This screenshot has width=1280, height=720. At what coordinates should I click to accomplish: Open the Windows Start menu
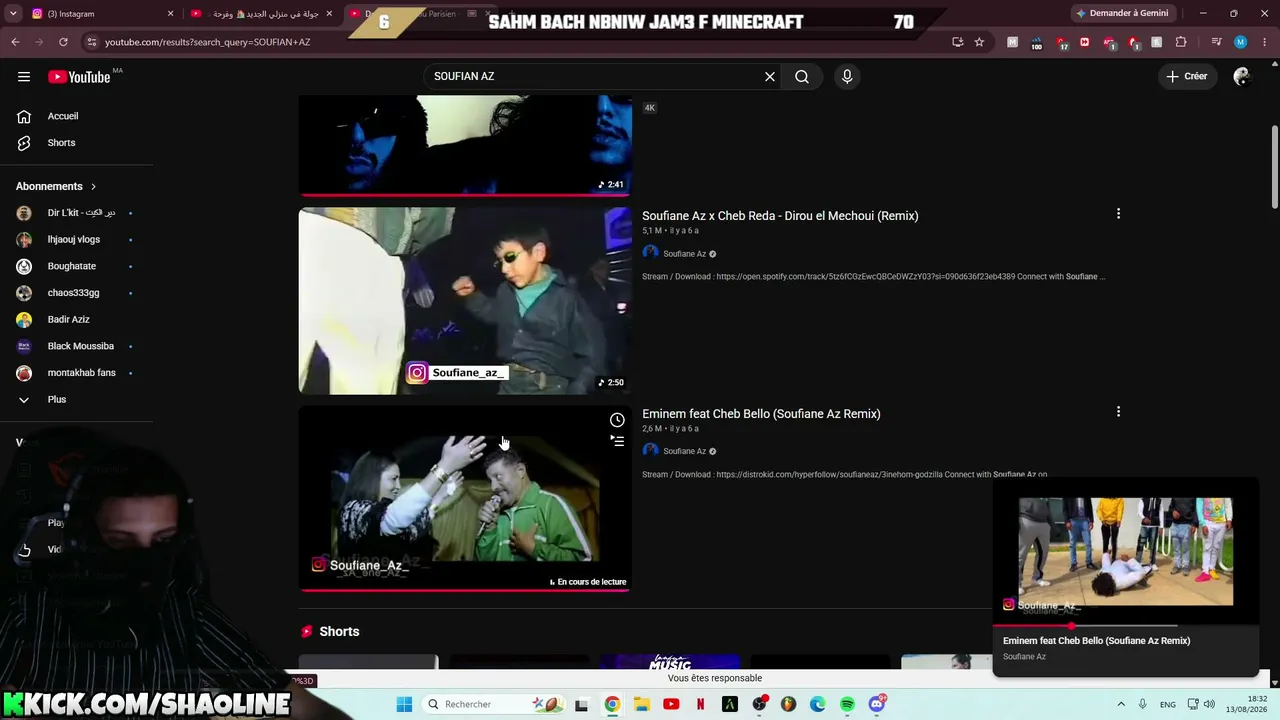[404, 704]
